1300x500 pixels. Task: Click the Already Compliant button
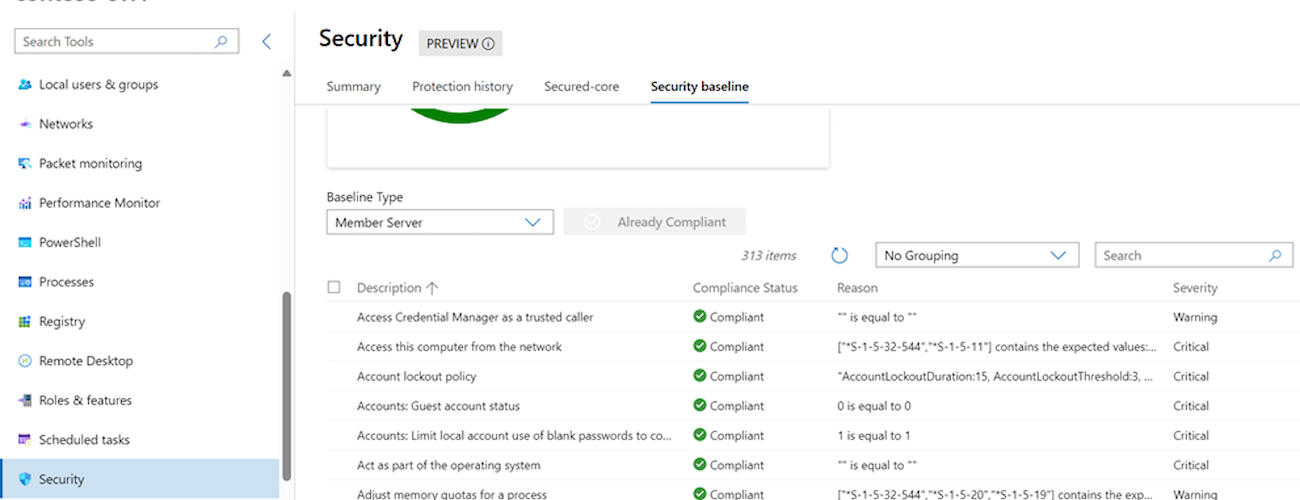[x=655, y=222]
